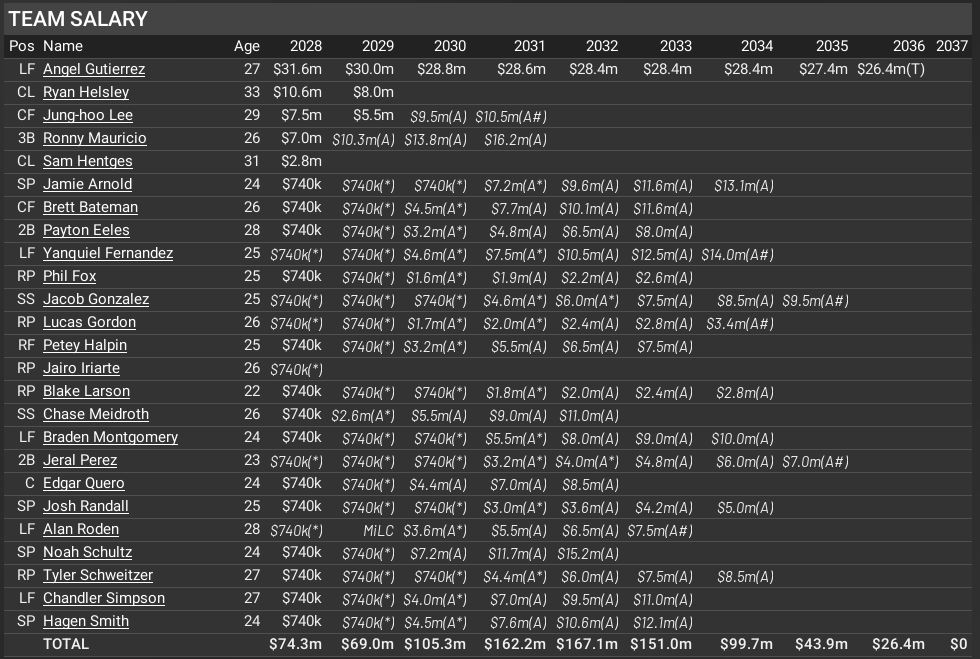Click the 2028 salary column header

[305, 46]
